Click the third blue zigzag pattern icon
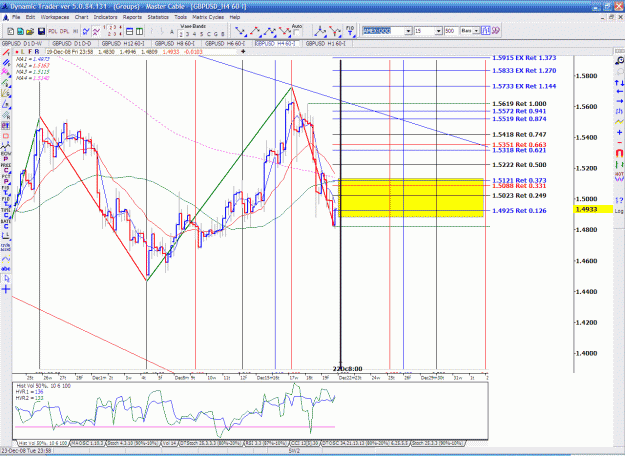 coord(270,31)
